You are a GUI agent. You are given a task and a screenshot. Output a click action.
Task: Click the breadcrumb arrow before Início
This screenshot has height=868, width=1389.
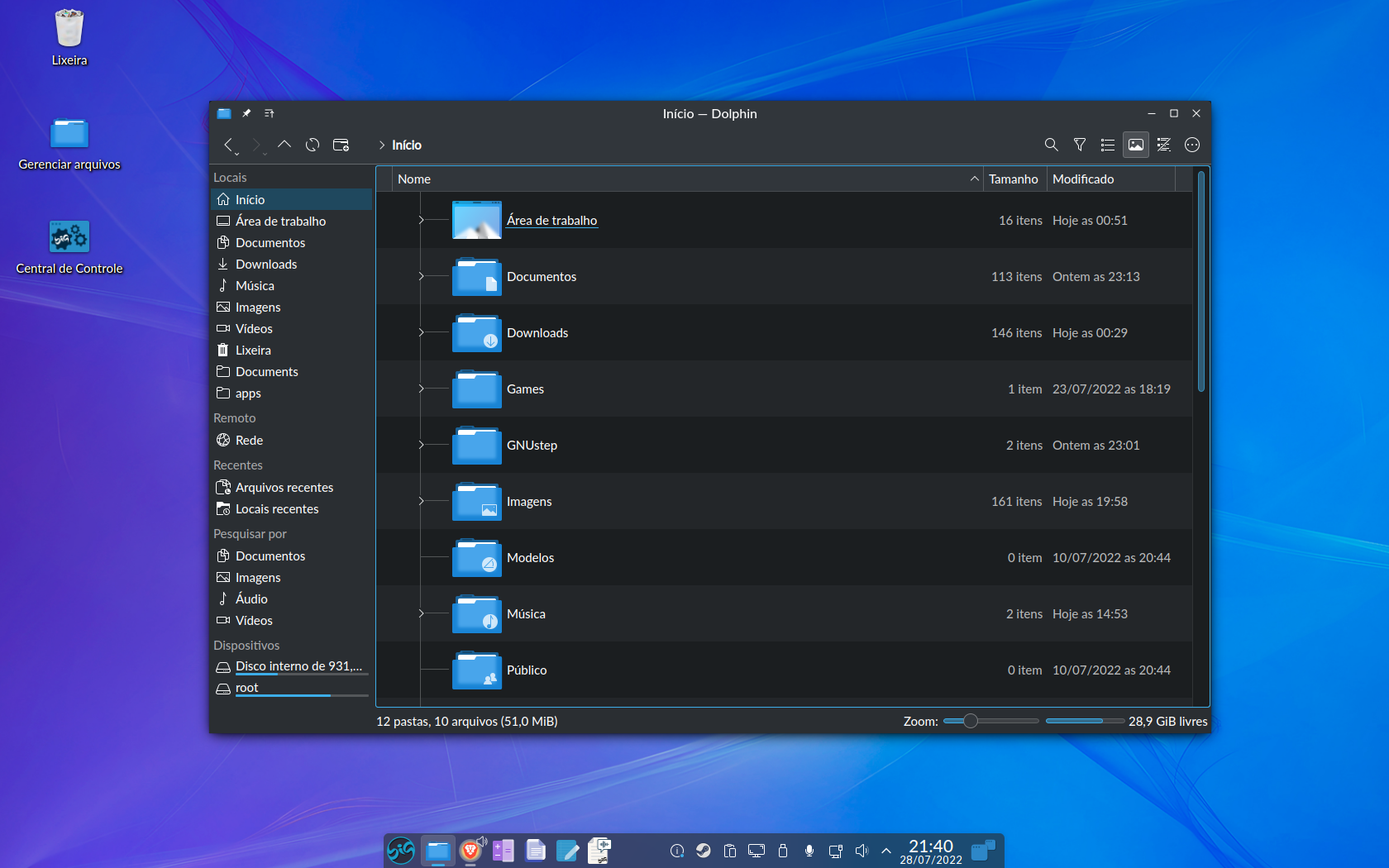coord(381,145)
